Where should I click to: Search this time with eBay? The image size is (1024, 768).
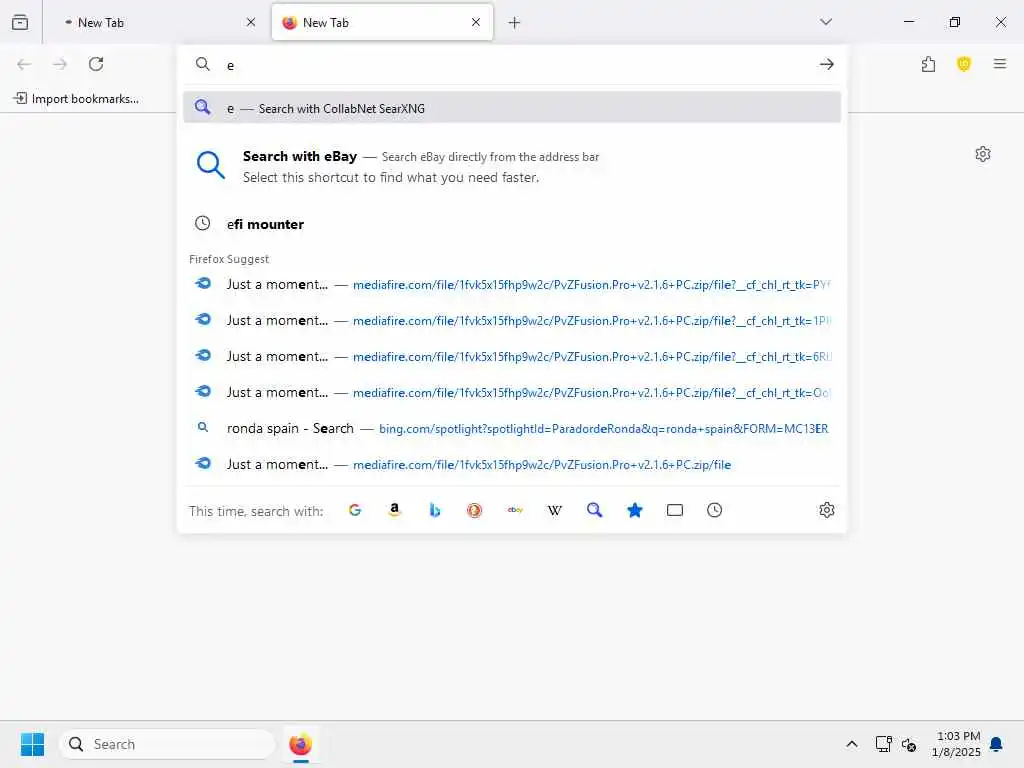point(515,510)
